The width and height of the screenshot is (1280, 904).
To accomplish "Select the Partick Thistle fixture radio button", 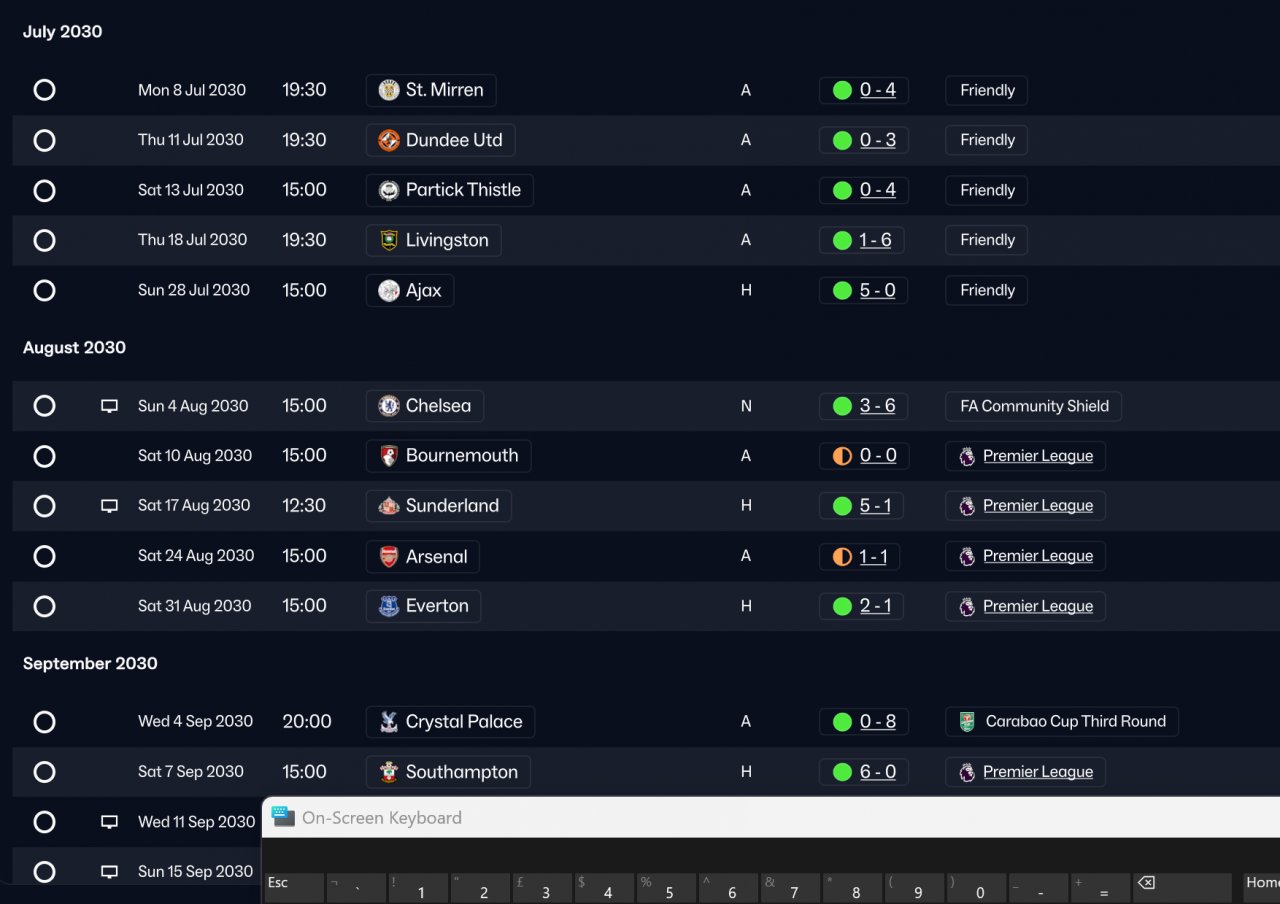I will [x=44, y=190].
